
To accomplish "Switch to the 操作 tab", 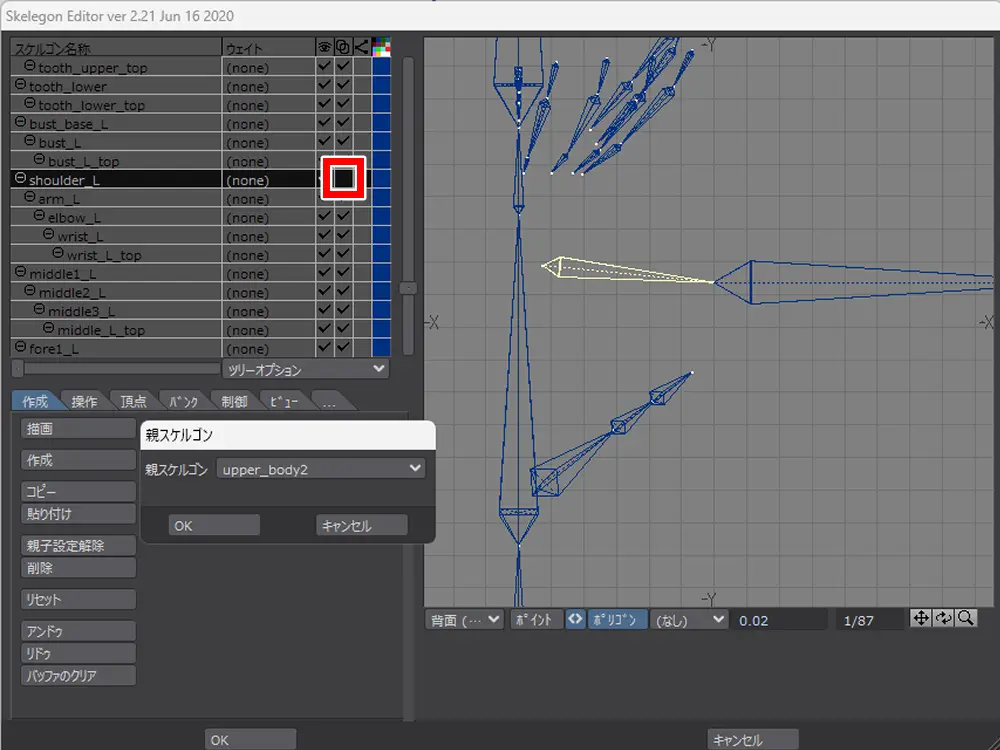I will pyautogui.click(x=84, y=402).
